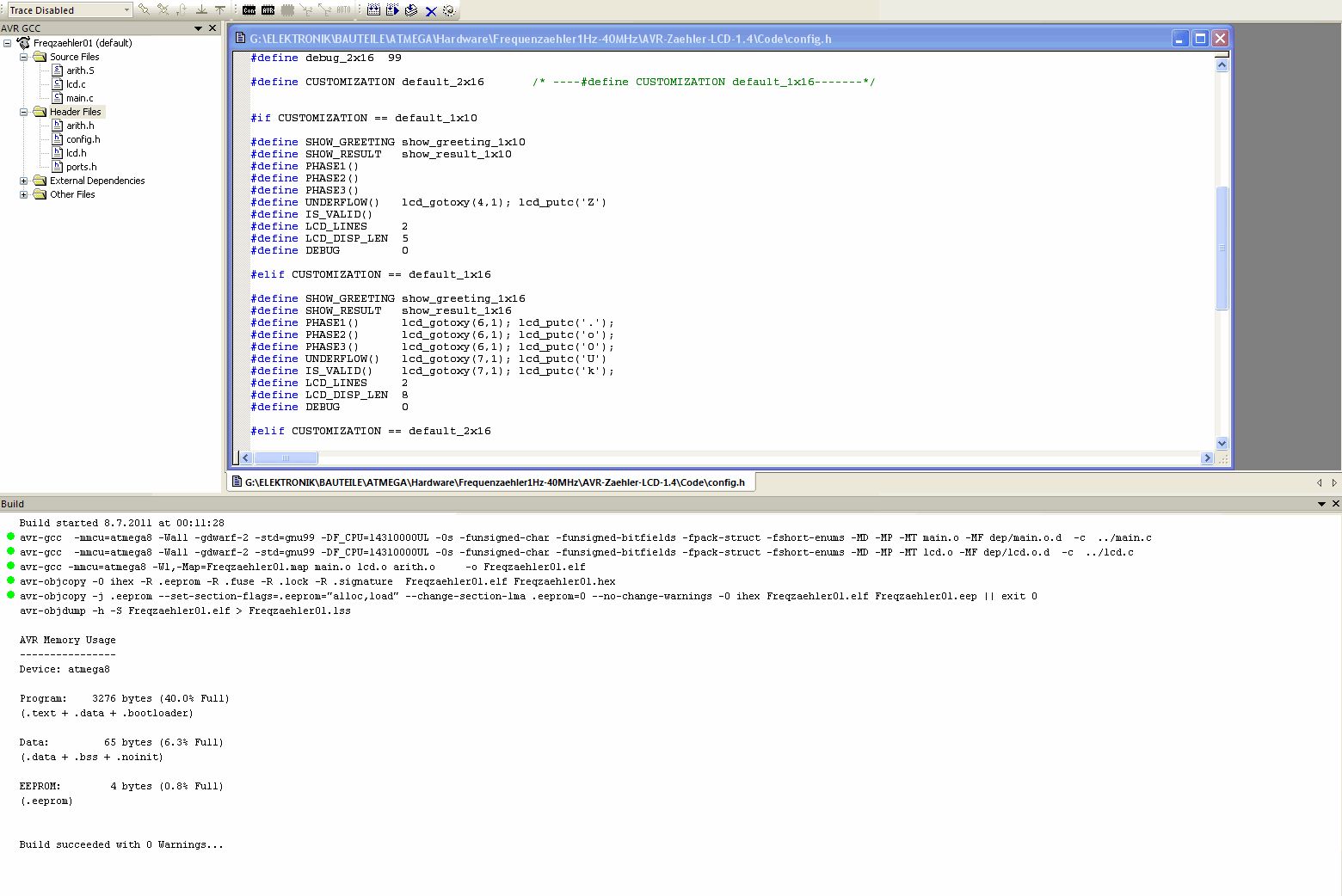The image size is (1342, 896).
Task: Open the Trace Disabled dropdown
Action: 126,10
